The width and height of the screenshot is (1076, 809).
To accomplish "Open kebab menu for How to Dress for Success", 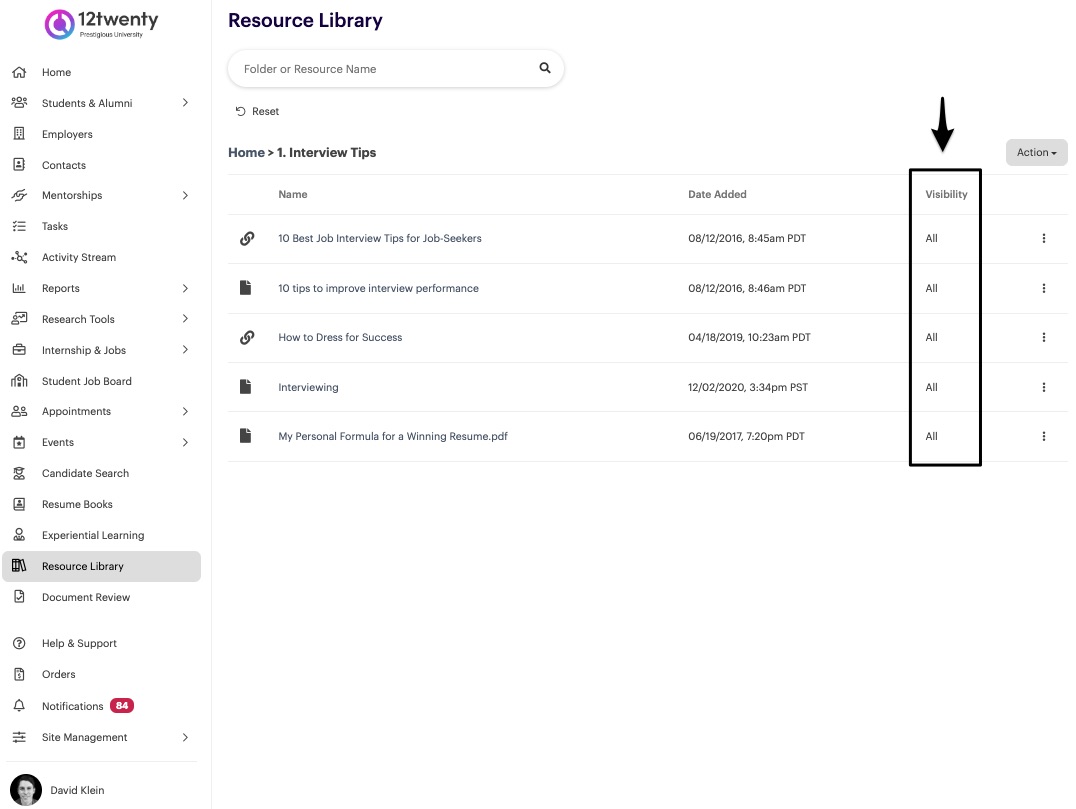I will (x=1043, y=338).
